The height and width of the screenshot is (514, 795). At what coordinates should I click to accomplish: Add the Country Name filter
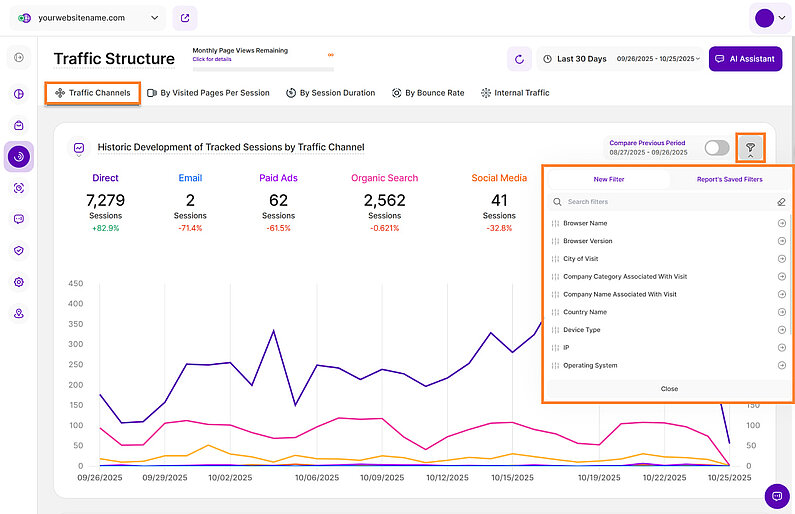pos(781,312)
